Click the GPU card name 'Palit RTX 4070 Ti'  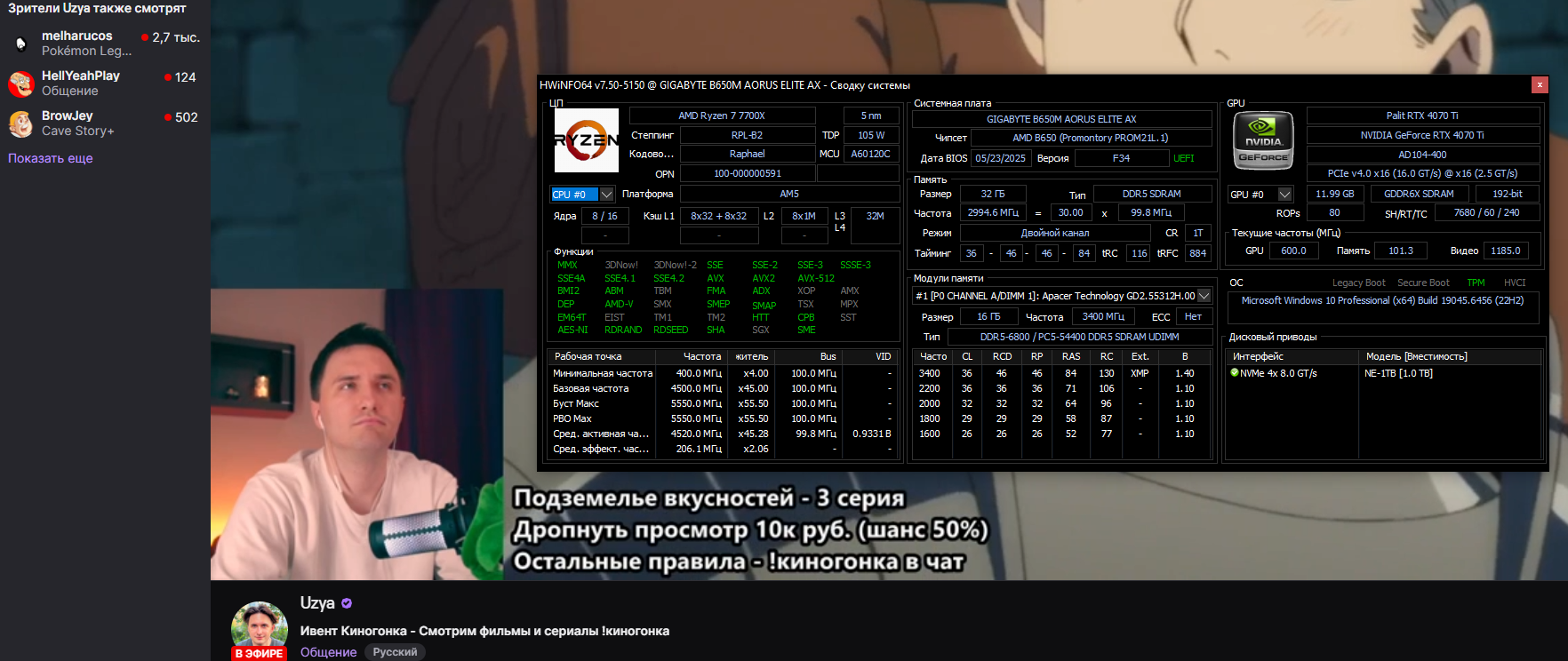(x=1422, y=115)
